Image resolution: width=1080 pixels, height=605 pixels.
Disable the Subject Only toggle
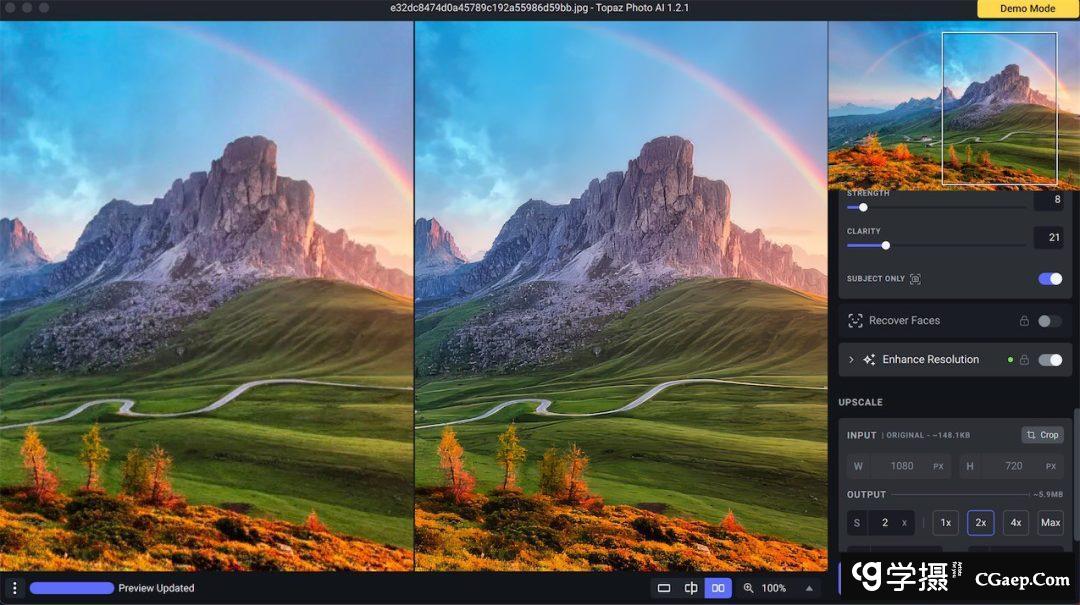pyautogui.click(x=1050, y=279)
